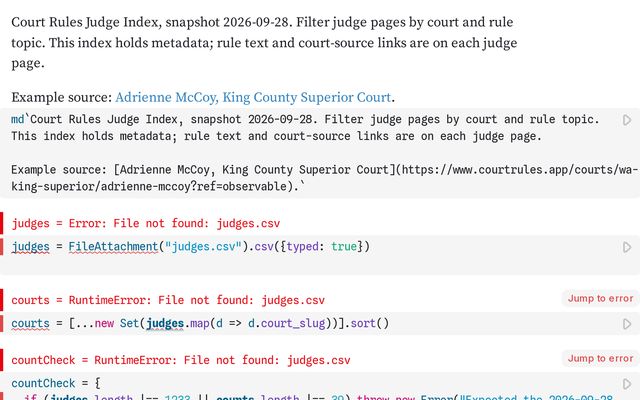
Task: Run the md intro cell play icon
Action: (627, 120)
